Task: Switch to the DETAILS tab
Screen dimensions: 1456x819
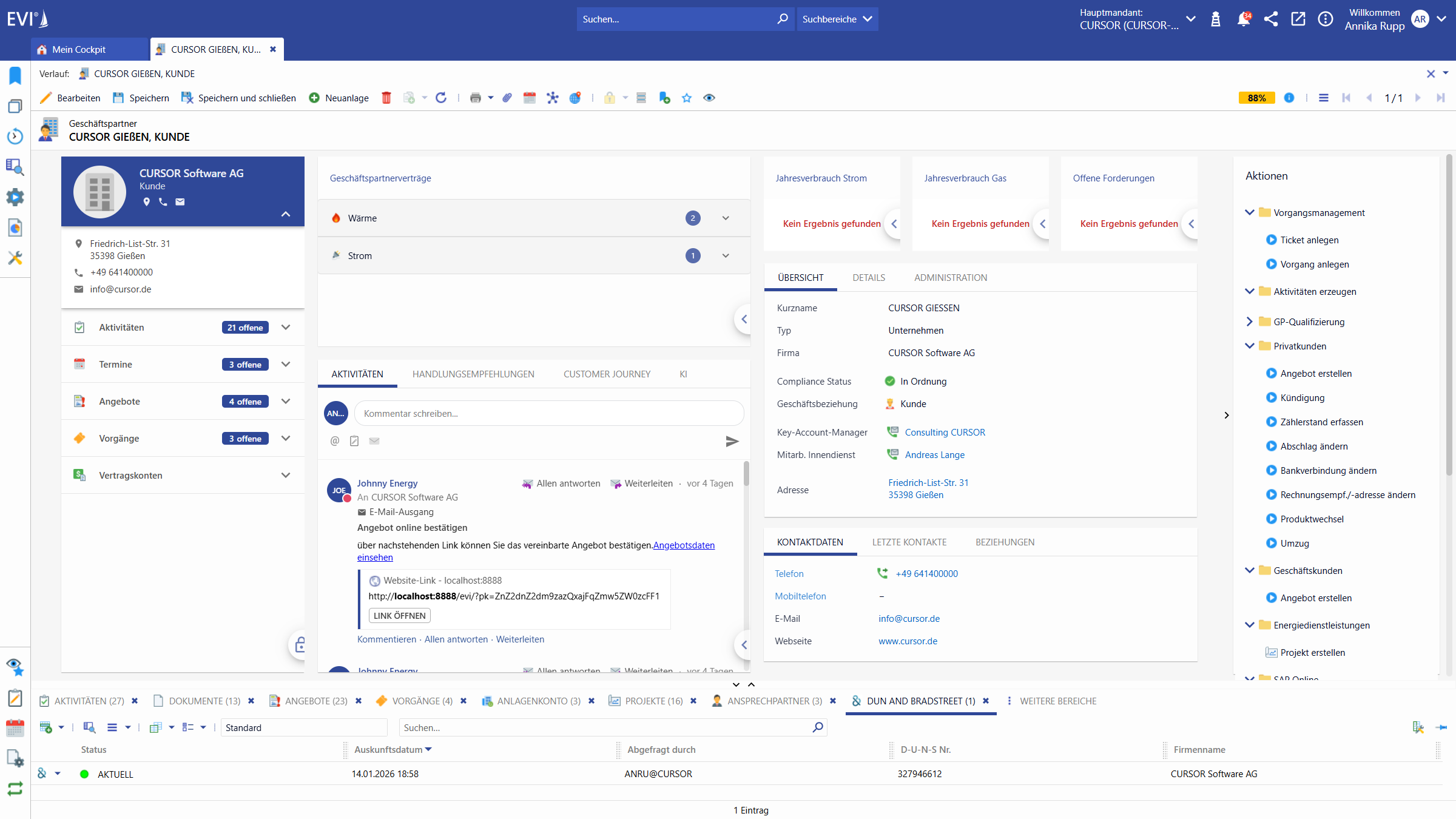Action: [869, 277]
